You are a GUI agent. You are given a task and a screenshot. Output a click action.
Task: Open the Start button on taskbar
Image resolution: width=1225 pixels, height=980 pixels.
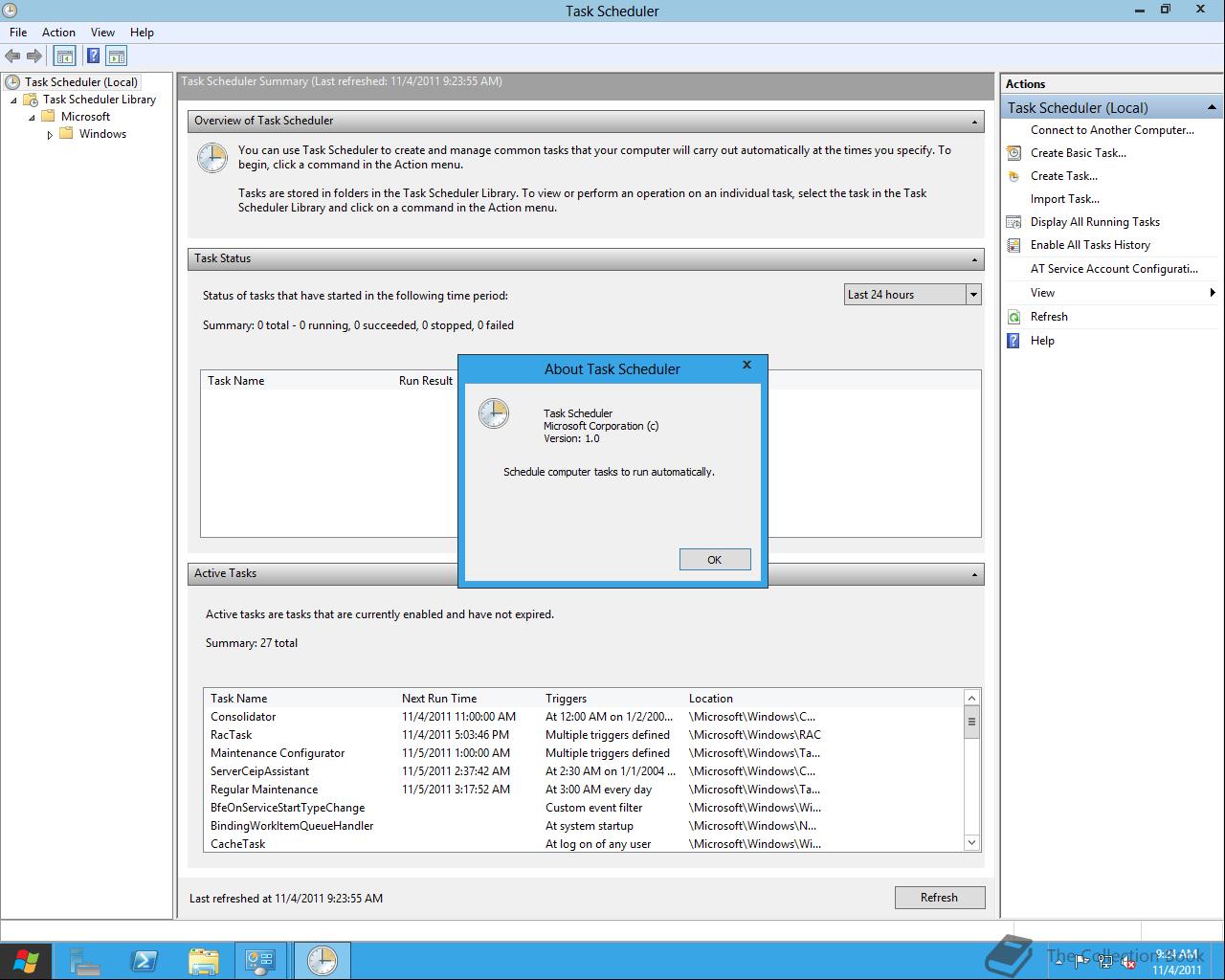[26, 960]
